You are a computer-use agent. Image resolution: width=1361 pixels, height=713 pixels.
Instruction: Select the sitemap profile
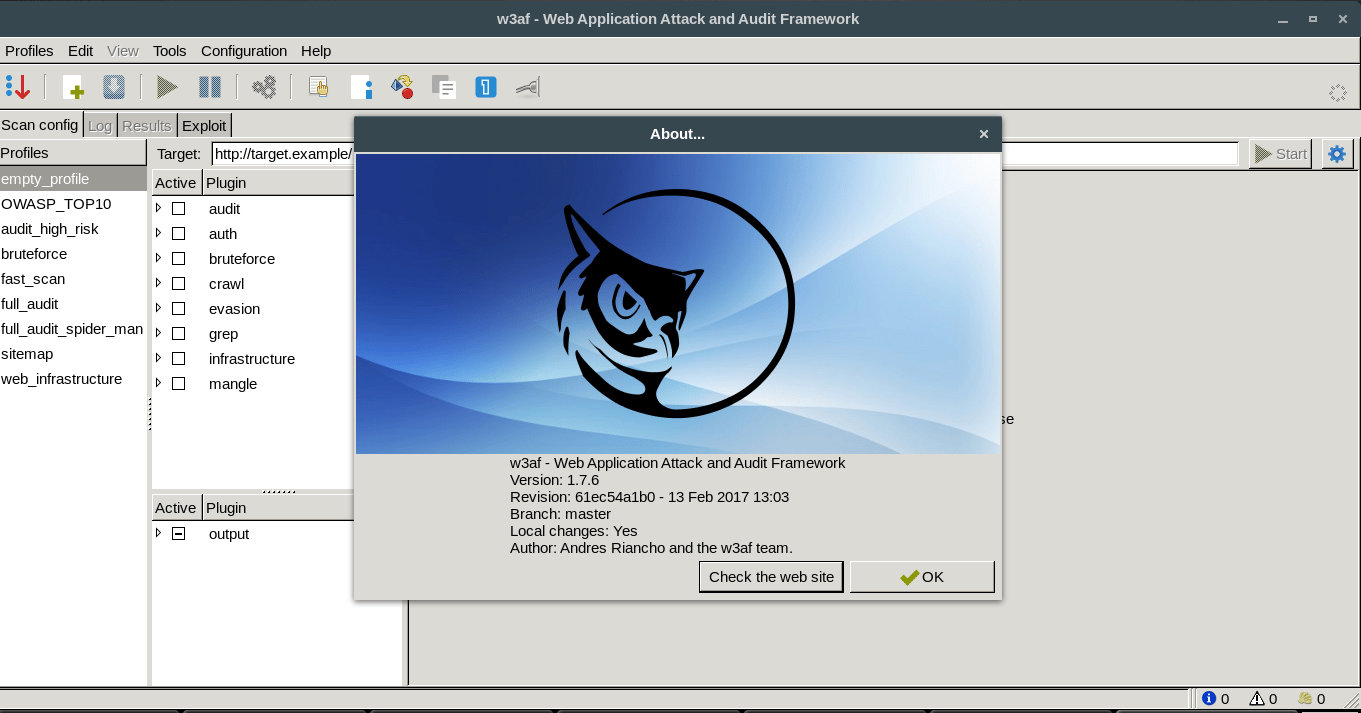pyautogui.click(x=73, y=354)
